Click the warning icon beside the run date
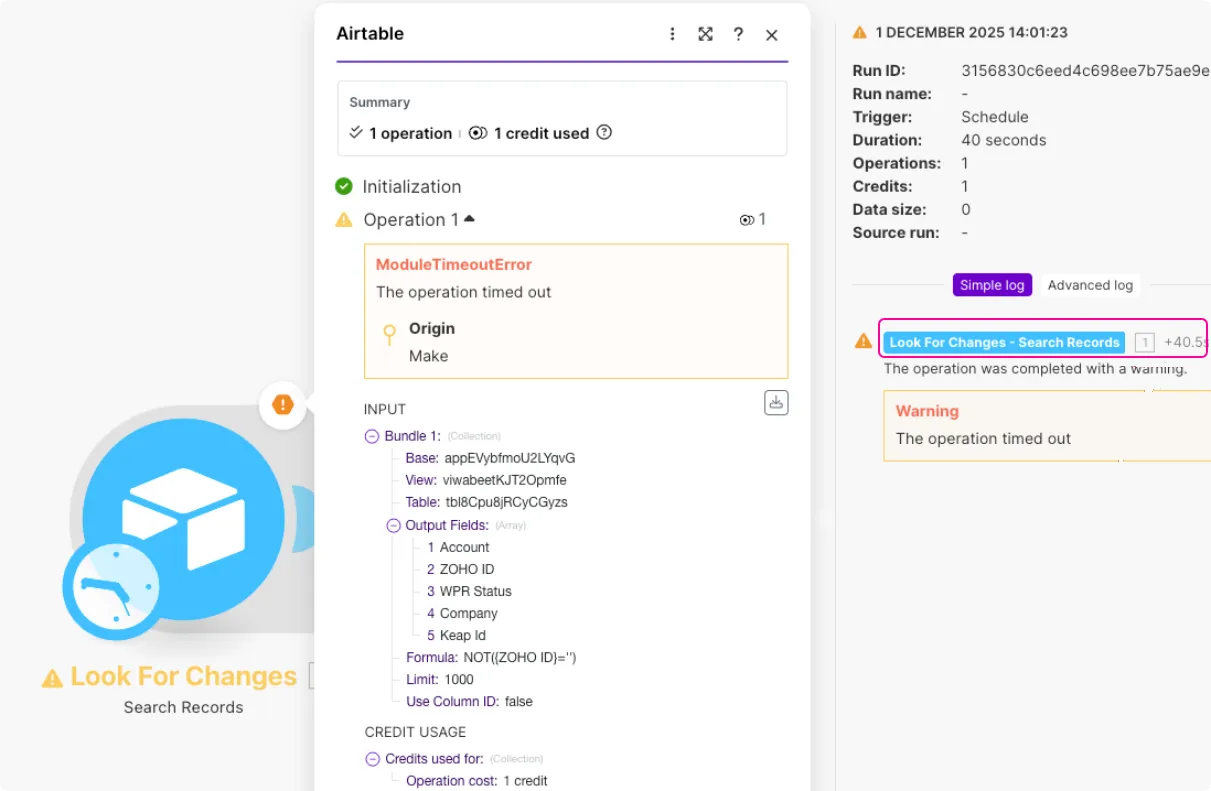The image size is (1211, 791). click(860, 32)
